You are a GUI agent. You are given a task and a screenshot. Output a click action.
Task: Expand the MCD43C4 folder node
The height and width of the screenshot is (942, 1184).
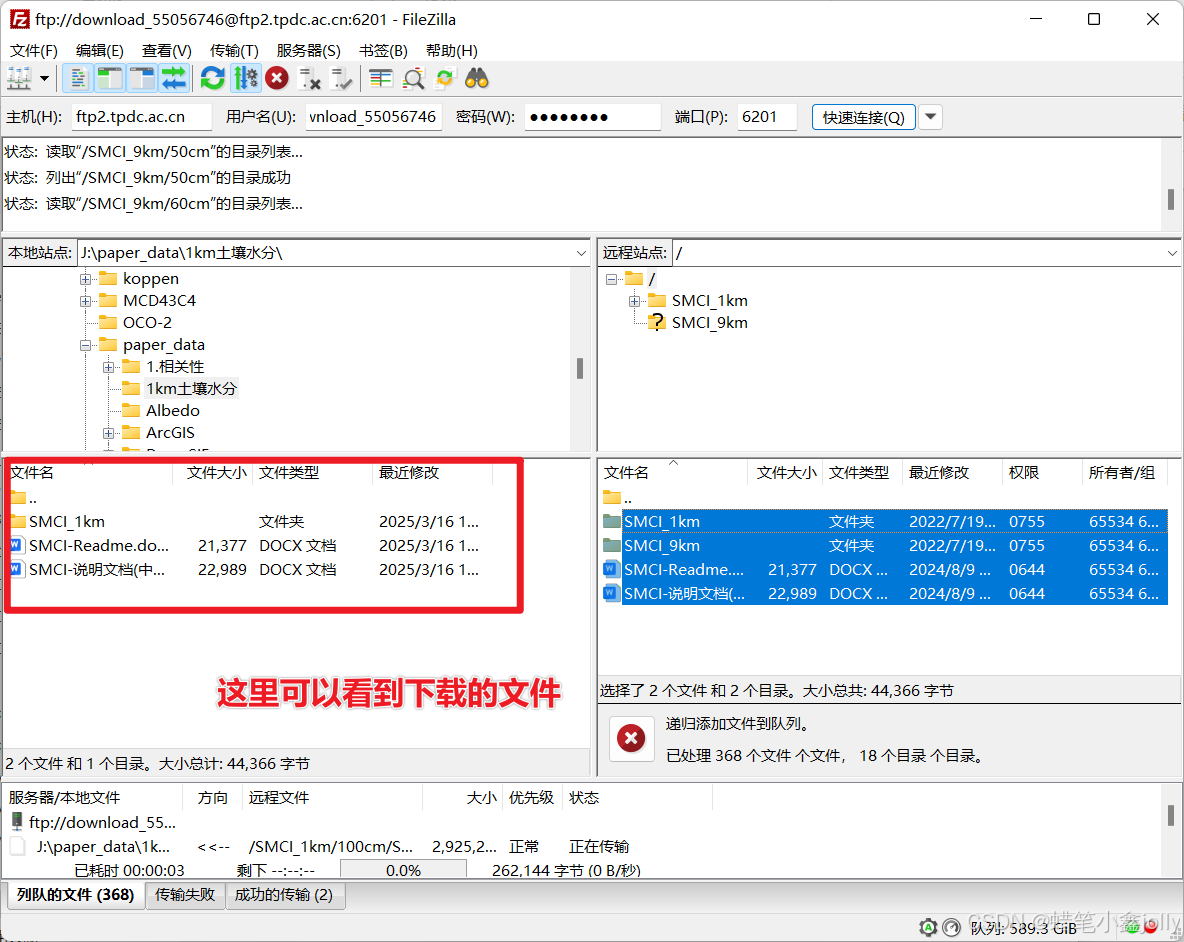(85, 300)
